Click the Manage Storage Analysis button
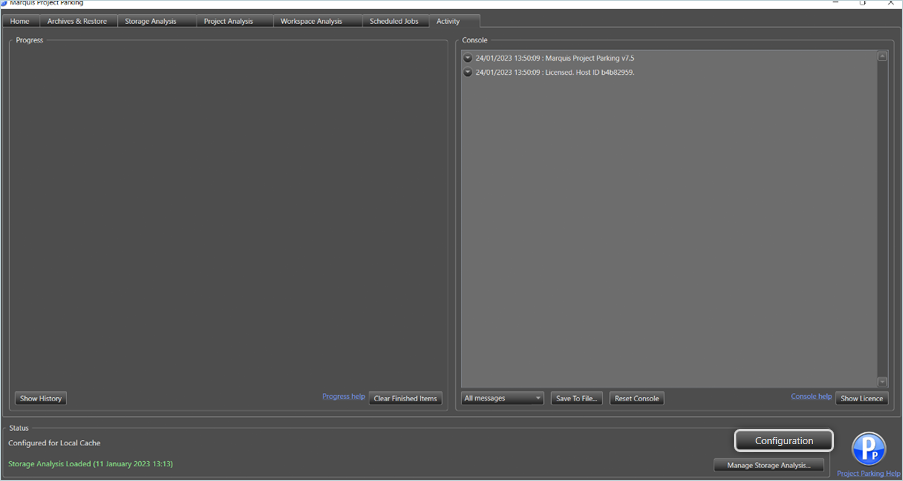 (x=769, y=465)
